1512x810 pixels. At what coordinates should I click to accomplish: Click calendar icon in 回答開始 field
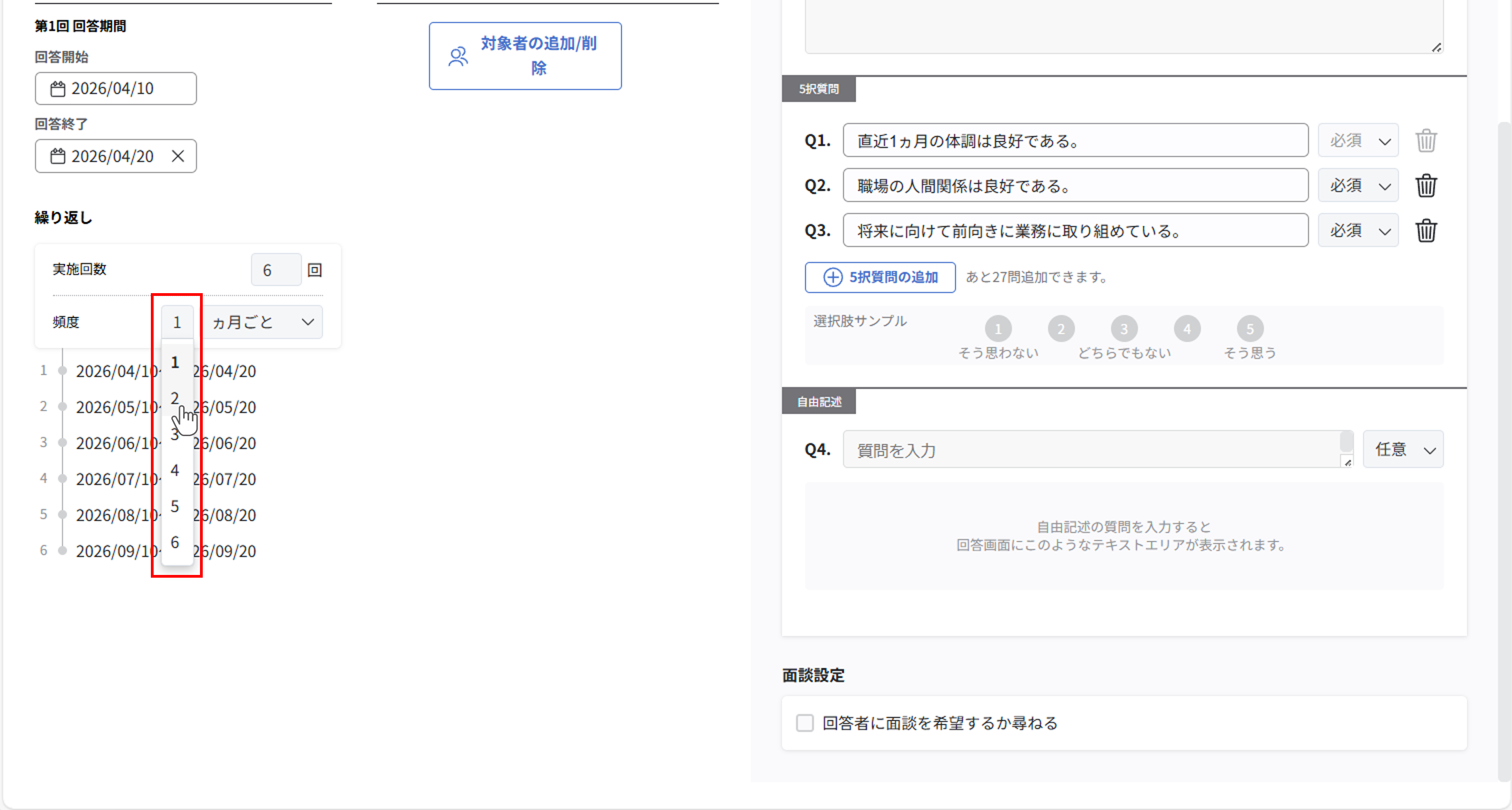(57, 89)
